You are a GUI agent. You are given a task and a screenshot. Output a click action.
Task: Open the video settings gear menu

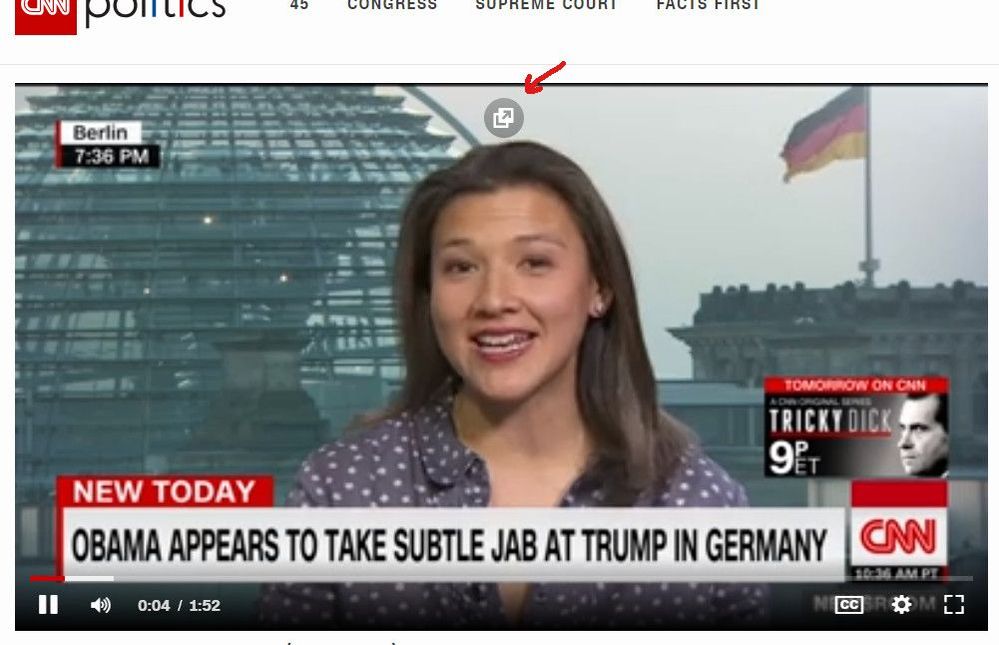(x=902, y=605)
